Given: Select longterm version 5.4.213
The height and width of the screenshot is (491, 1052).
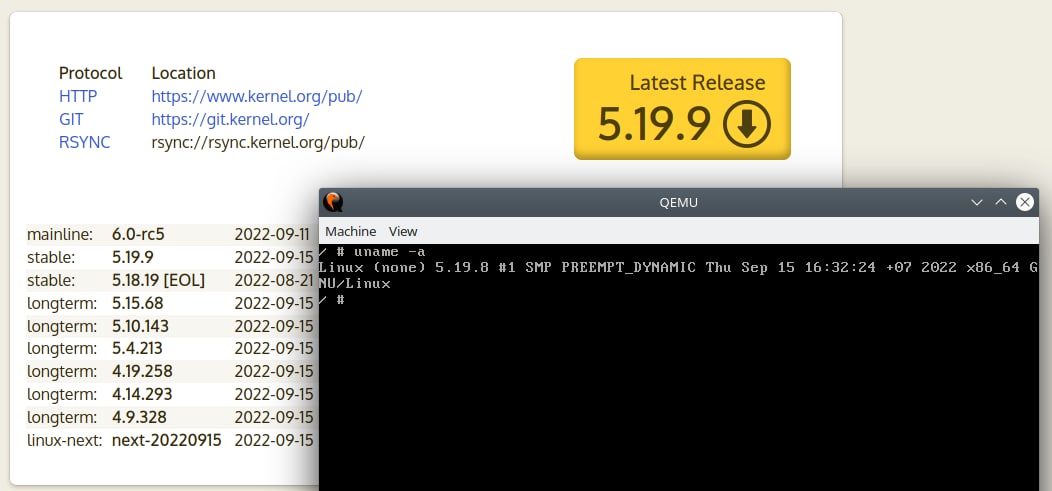Looking at the screenshot, I should click(x=137, y=349).
